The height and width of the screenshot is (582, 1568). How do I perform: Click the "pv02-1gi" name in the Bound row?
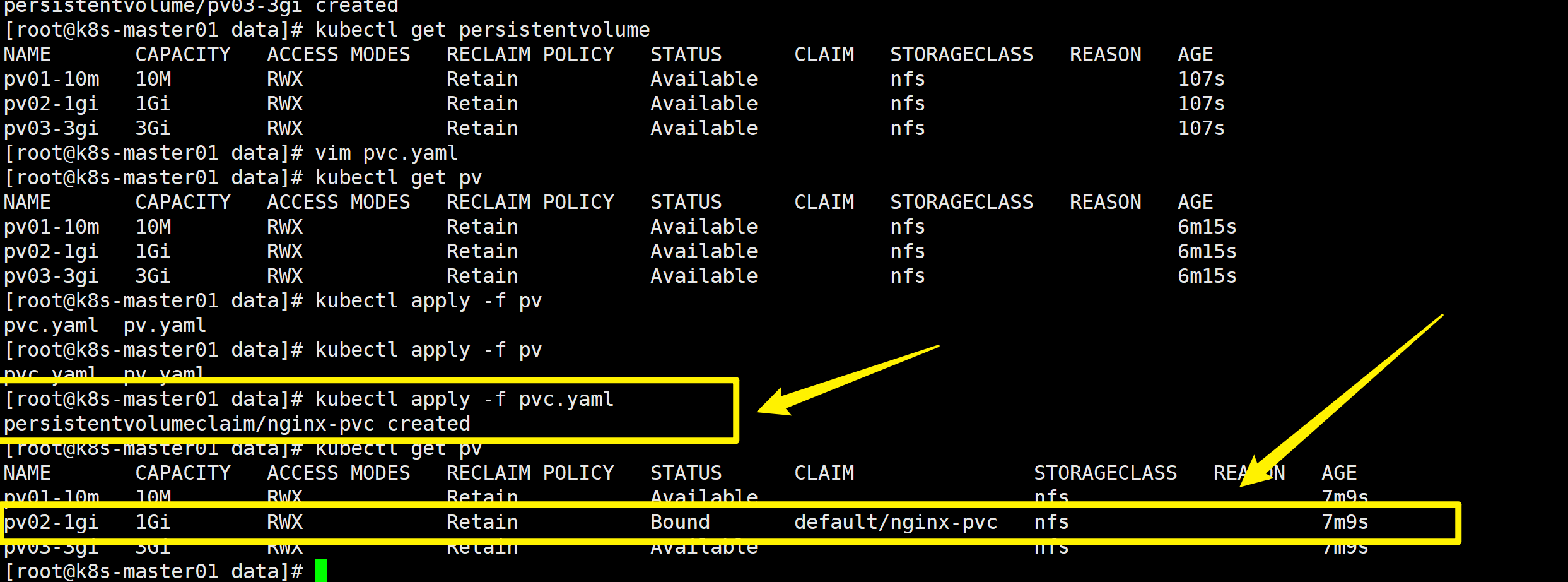(52, 523)
